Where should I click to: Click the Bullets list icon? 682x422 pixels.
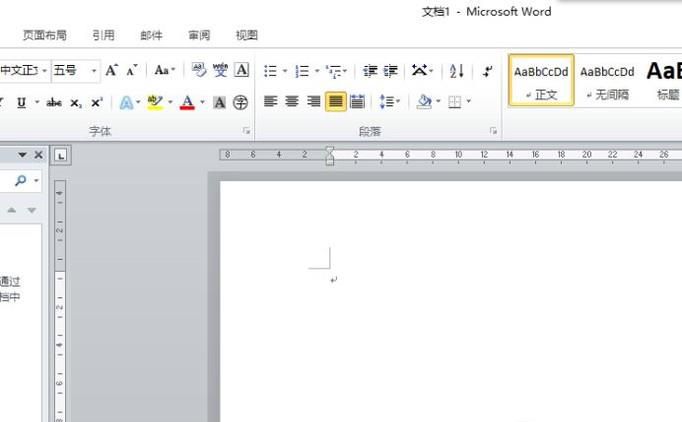271,71
